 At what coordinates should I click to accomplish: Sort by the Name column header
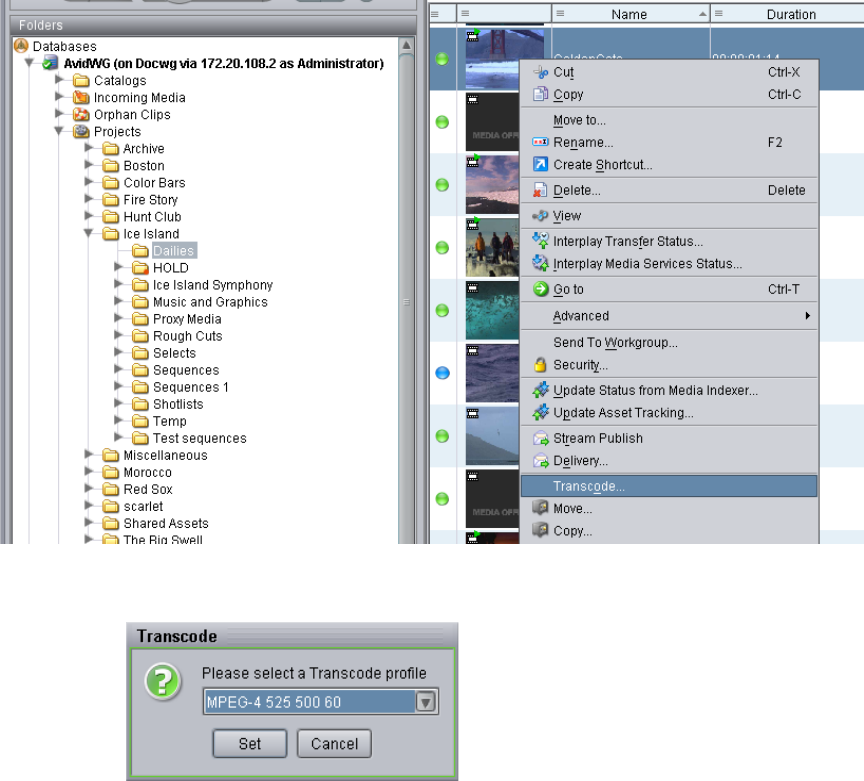630,14
